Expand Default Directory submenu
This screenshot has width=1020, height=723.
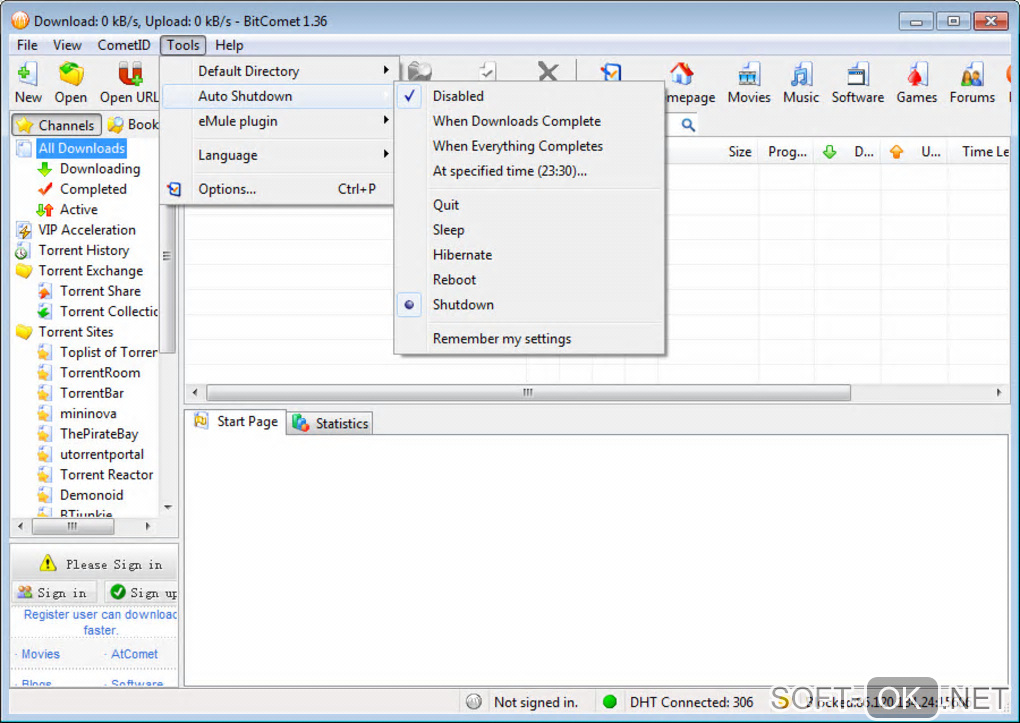pyautogui.click(x=278, y=71)
